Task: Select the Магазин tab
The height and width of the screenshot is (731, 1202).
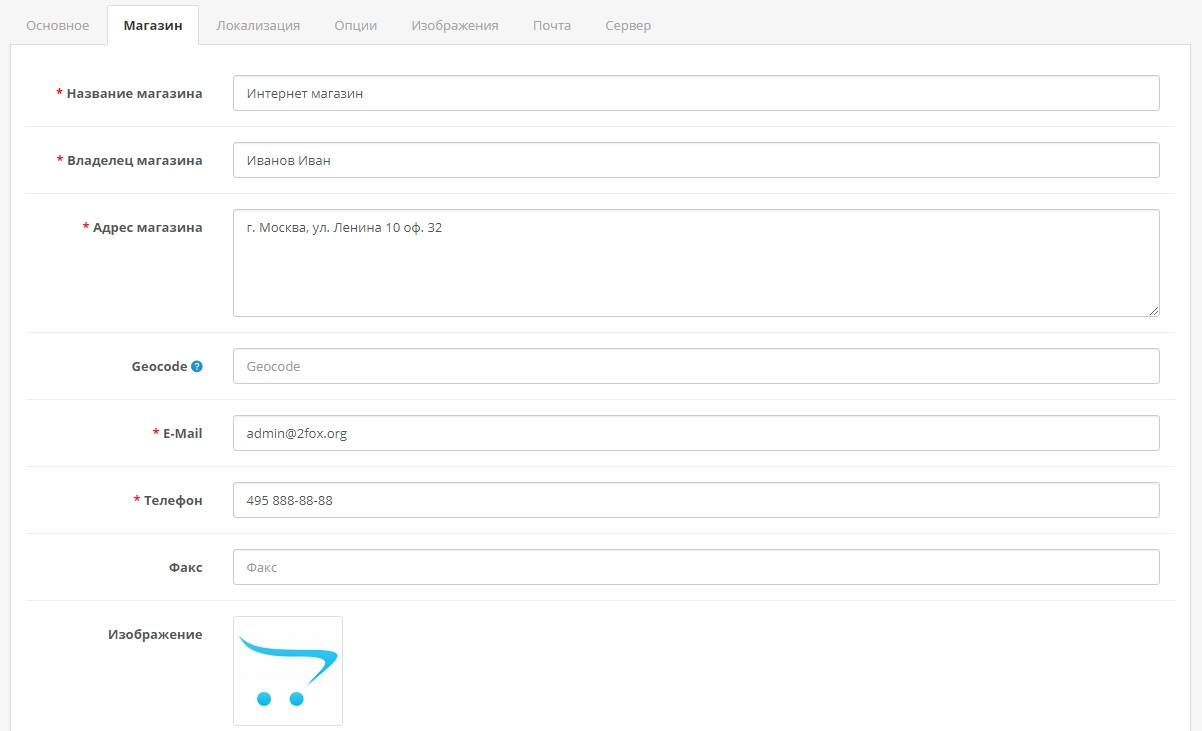Action: 153,25
